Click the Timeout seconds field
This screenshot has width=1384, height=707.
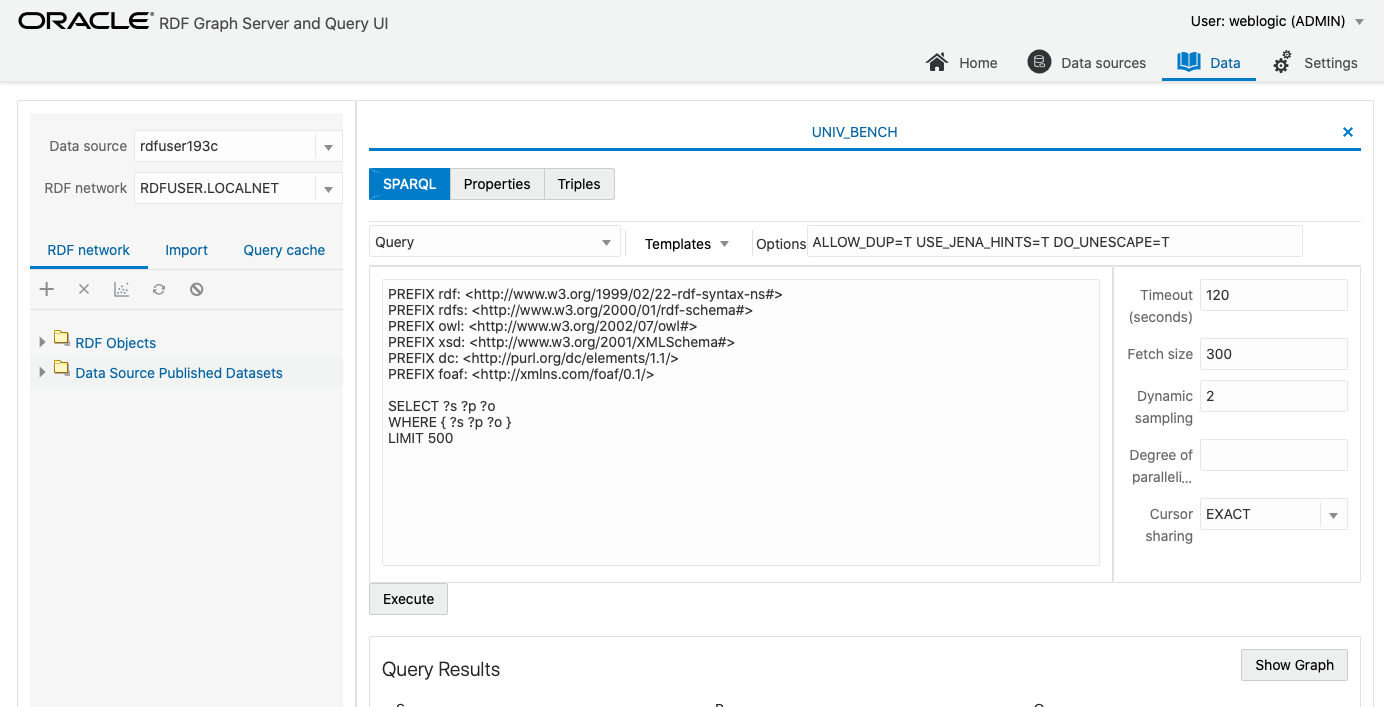coord(1273,295)
